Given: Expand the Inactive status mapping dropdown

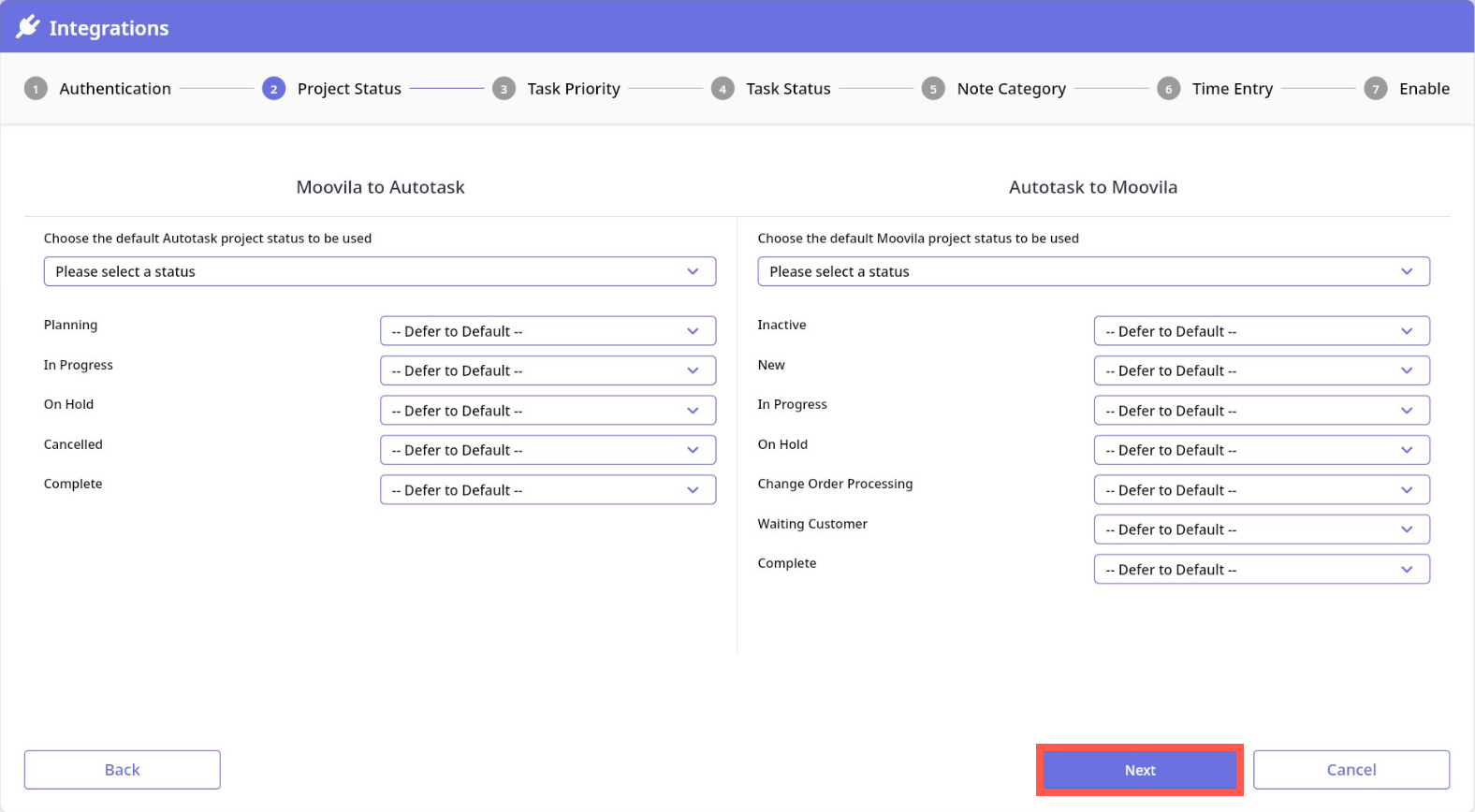Looking at the screenshot, I should [1261, 331].
